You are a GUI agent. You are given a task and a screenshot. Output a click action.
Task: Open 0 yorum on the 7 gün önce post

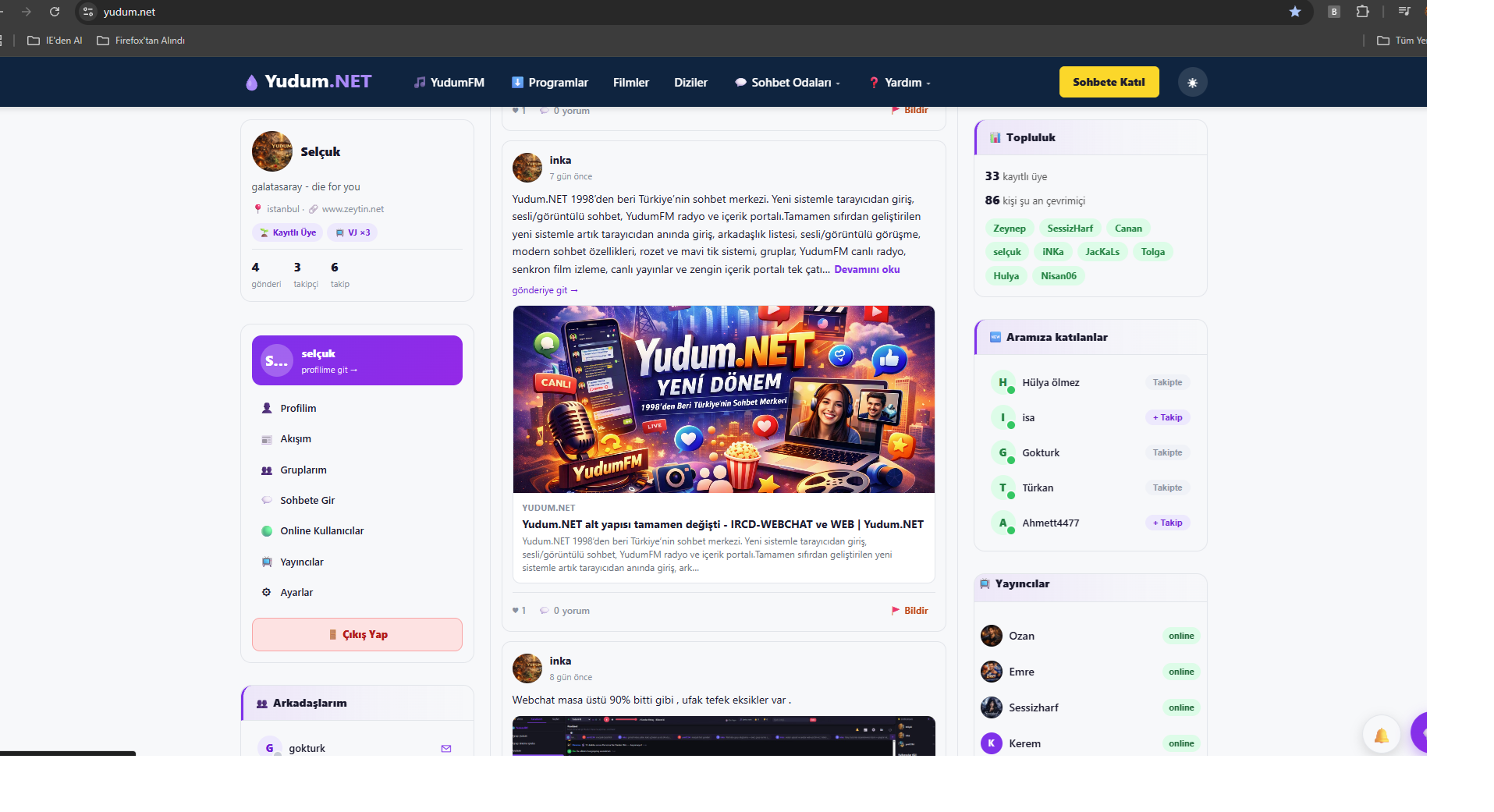pyautogui.click(x=565, y=611)
